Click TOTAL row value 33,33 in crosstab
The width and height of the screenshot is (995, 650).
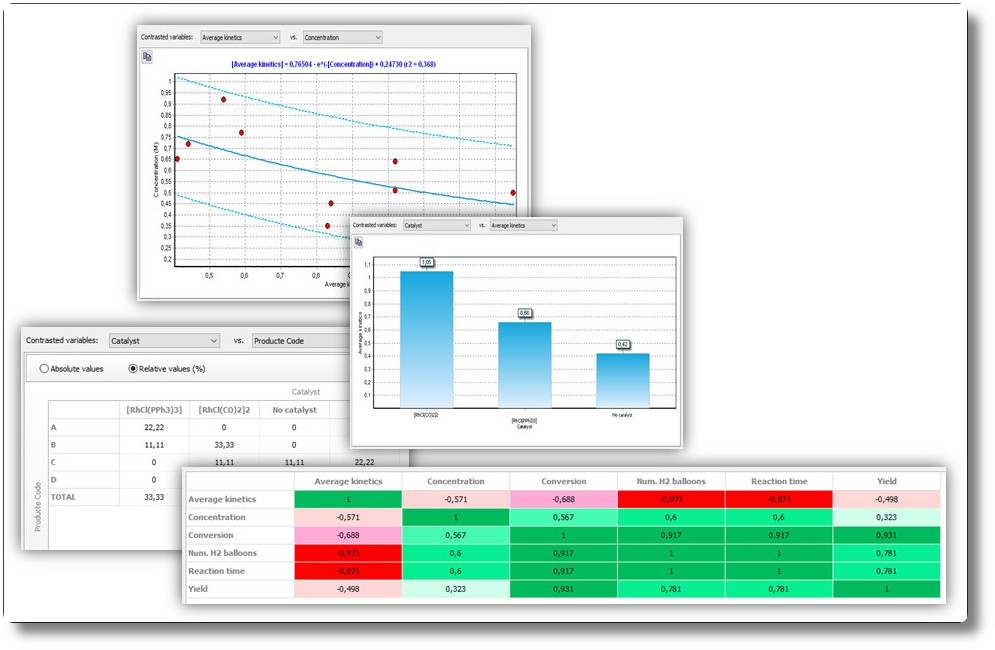pos(154,497)
